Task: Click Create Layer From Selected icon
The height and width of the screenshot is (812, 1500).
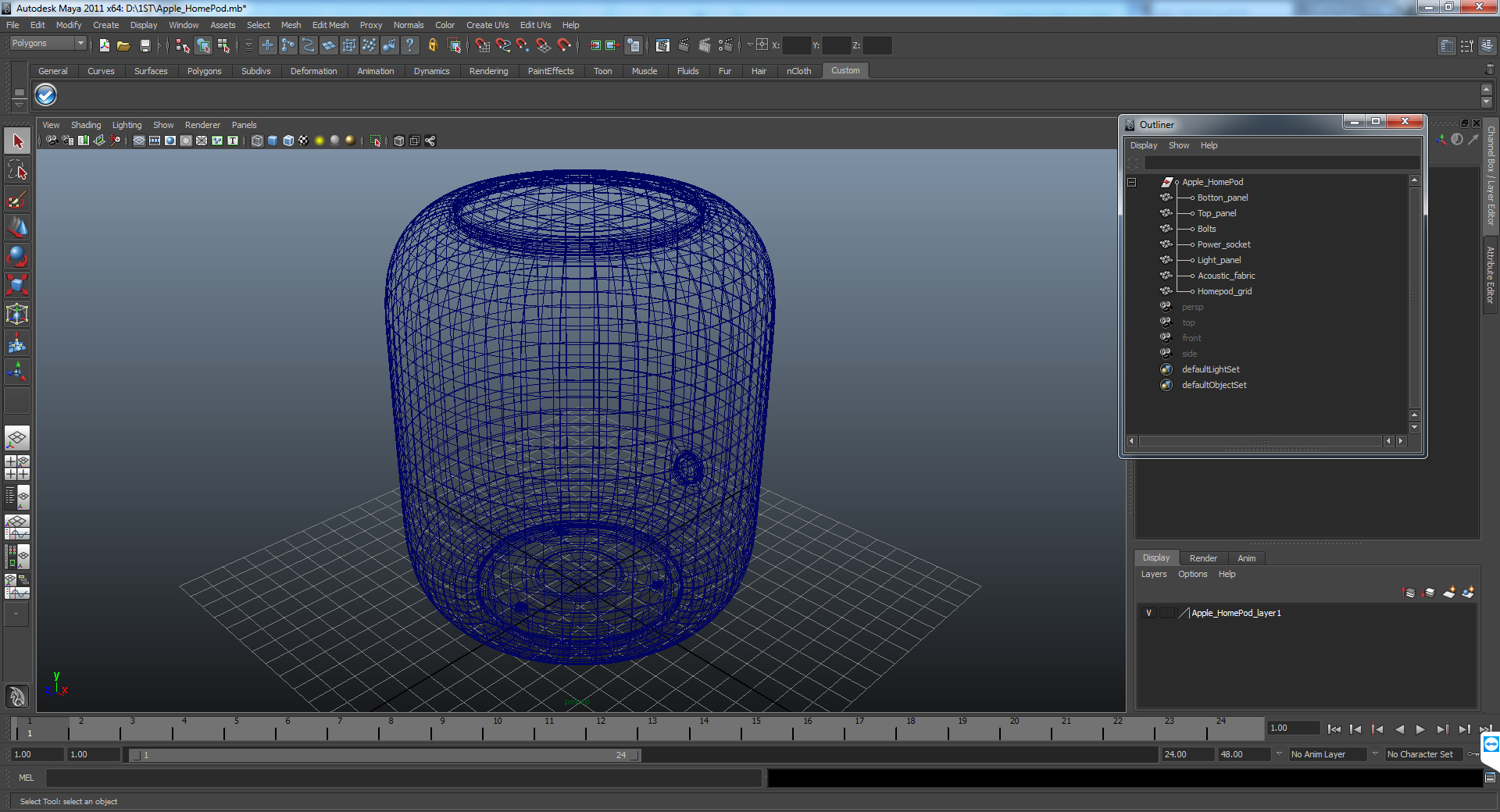Action: [x=1468, y=593]
